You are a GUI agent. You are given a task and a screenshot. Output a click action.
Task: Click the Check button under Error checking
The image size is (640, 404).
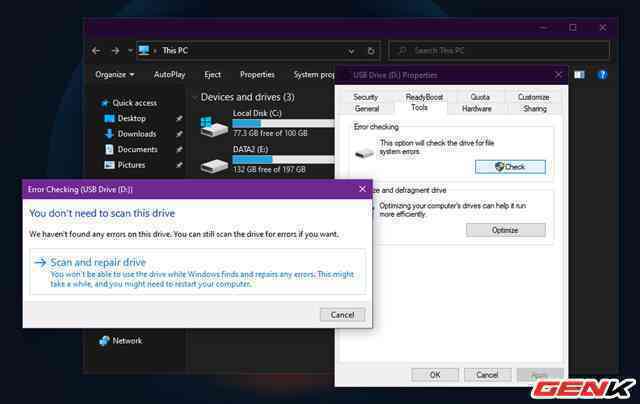click(510, 166)
